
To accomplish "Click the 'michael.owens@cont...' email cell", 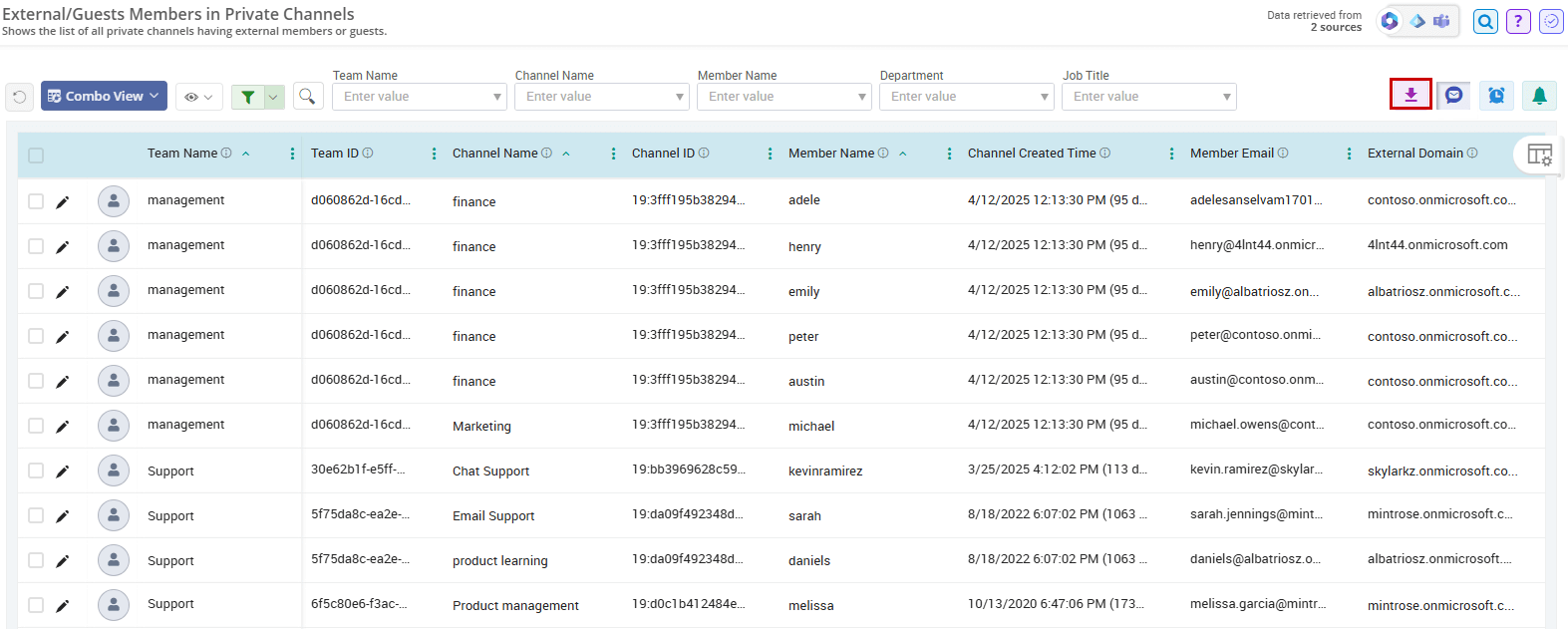I will [1257, 425].
